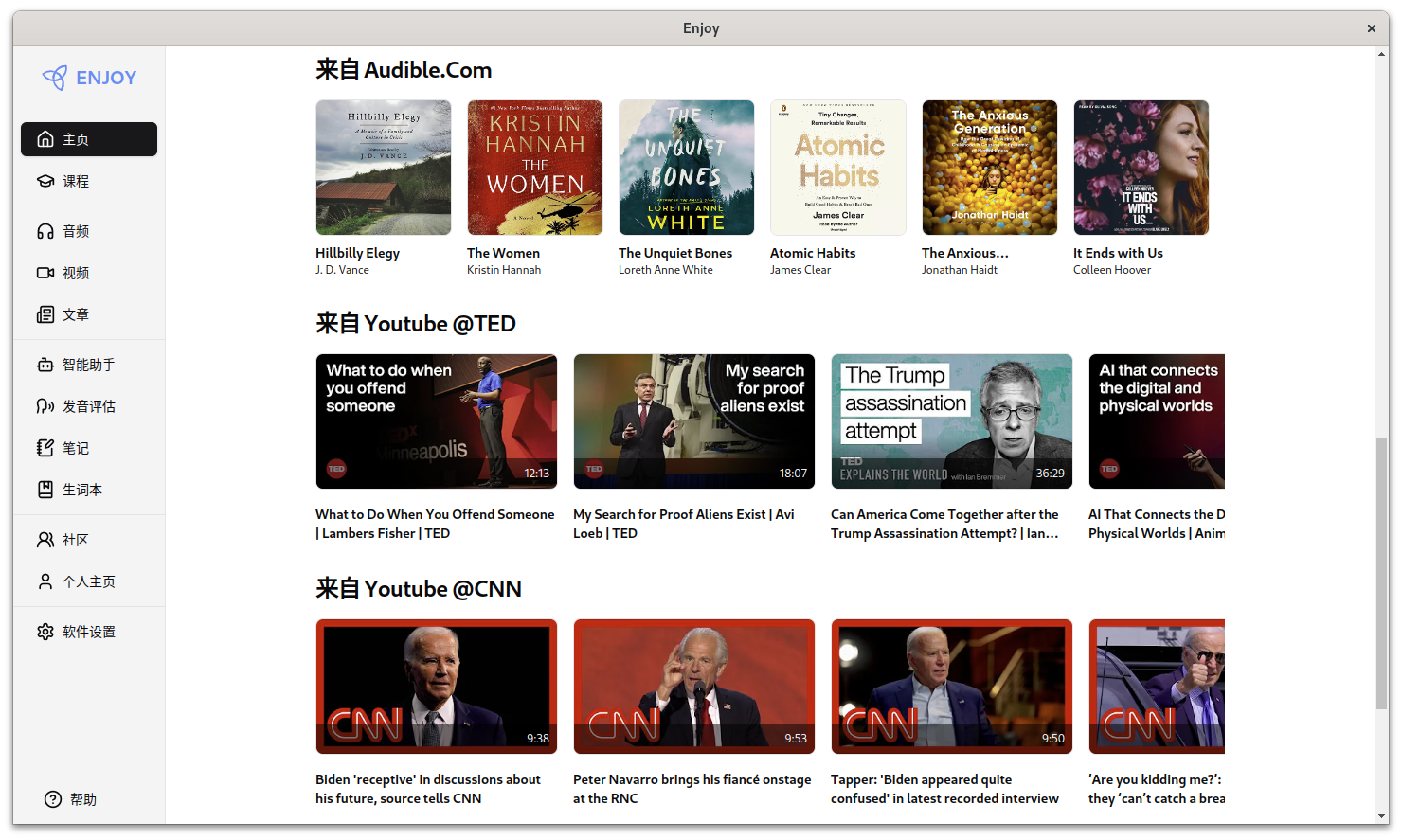1402x840 pixels.
Task: Click the Hillbilly Elegy title text
Action: click(357, 253)
